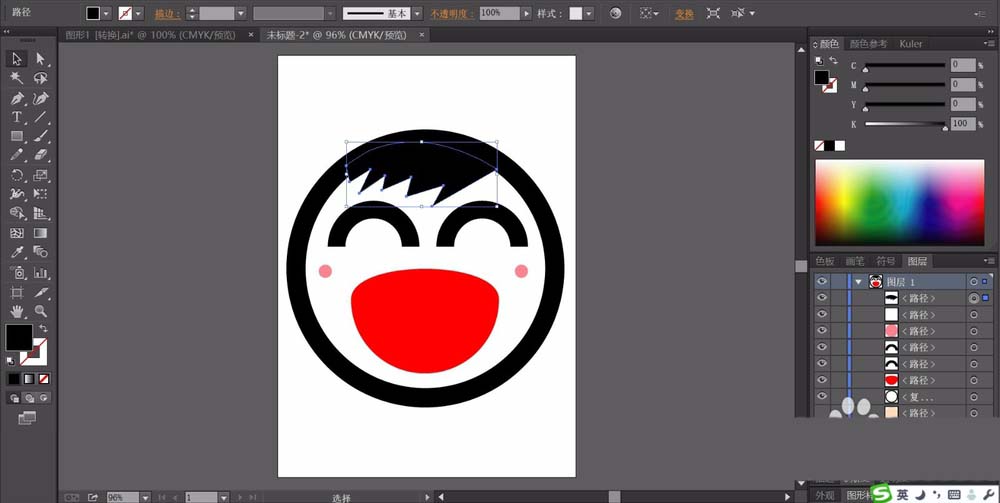Image resolution: width=1000 pixels, height=503 pixels.
Task: Click the Direct Selection (white arrow) tool
Action: [41, 59]
